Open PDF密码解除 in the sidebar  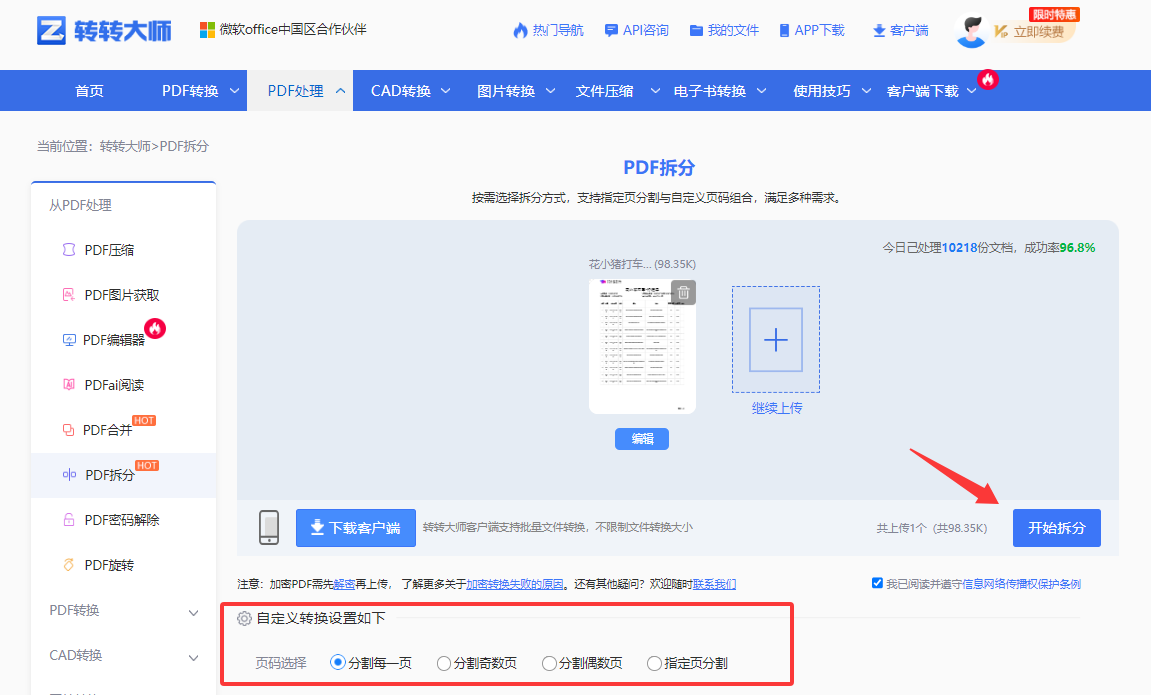123,520
